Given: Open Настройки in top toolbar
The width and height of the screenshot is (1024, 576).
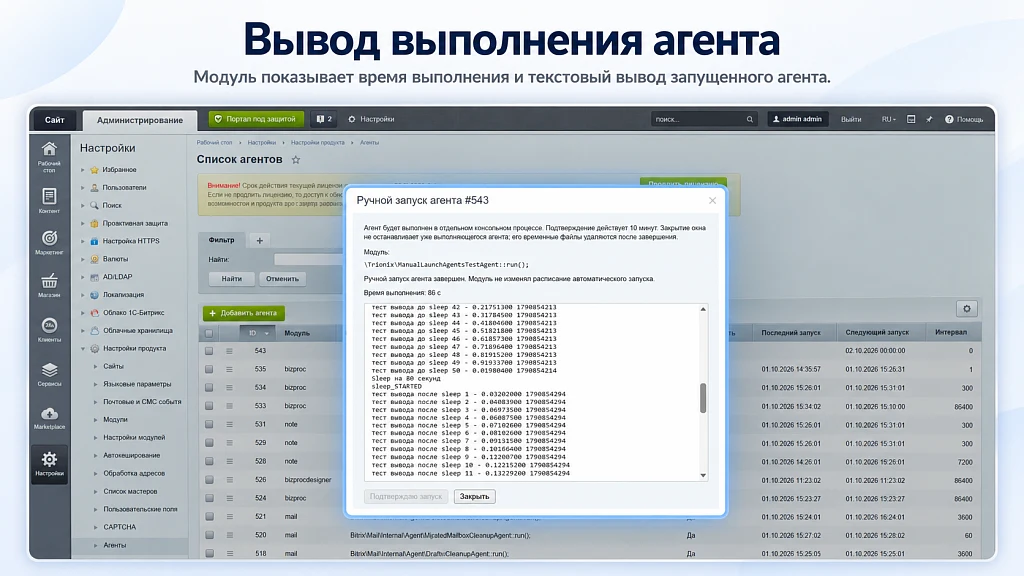Looking at the screenshot, I should [371, 119].
